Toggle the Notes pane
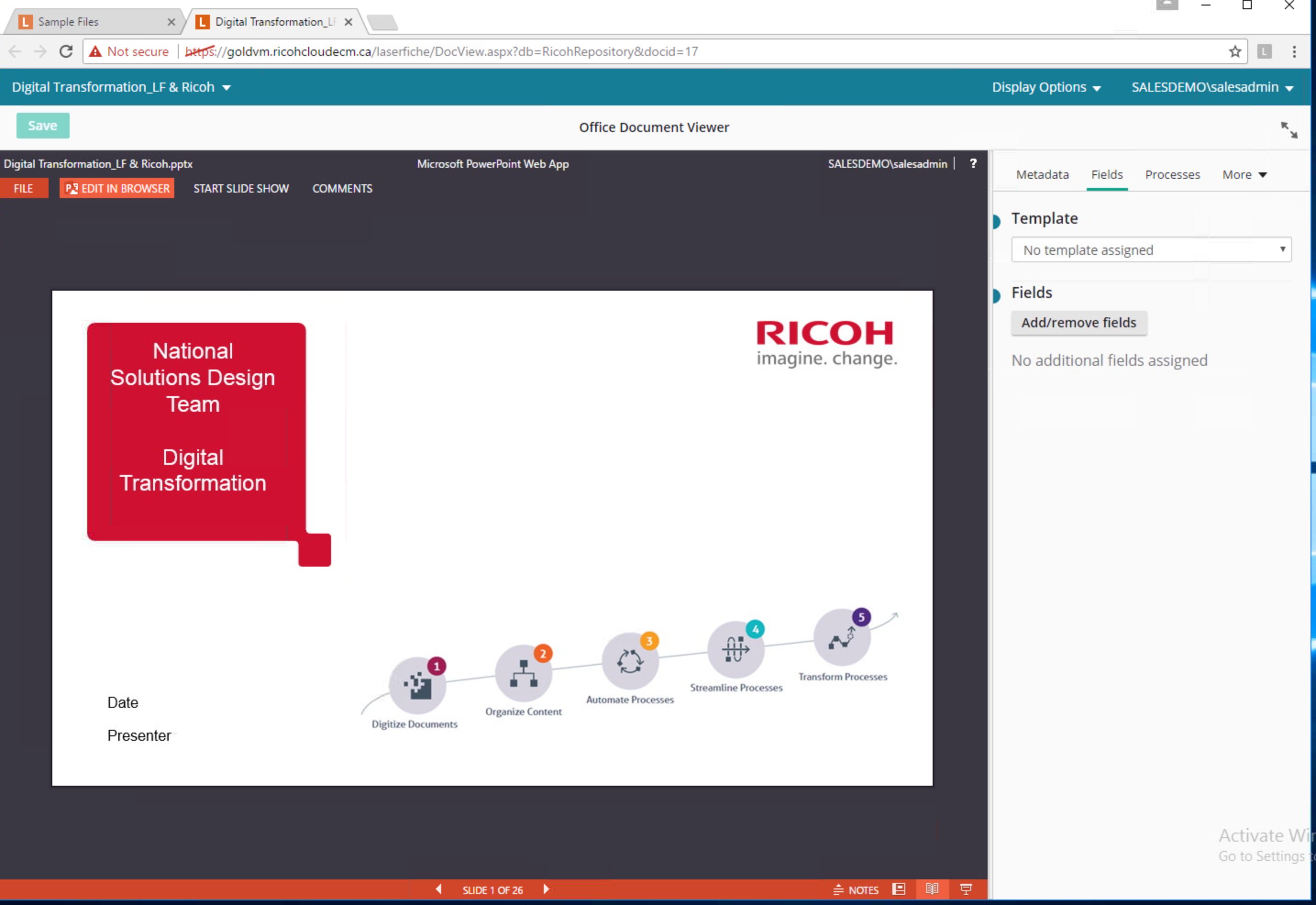This screenshot has height=905, width=1316. click(x=856, y=890)
